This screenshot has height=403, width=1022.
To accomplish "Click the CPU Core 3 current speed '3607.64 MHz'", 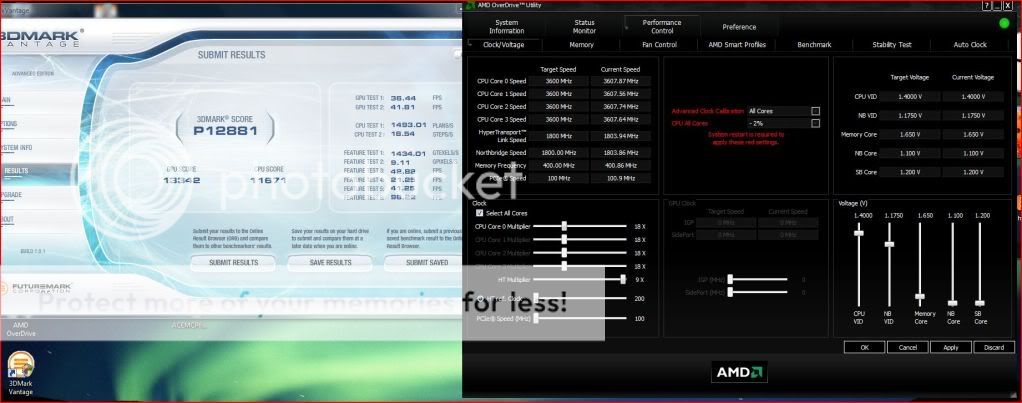I will pos(620,119).
